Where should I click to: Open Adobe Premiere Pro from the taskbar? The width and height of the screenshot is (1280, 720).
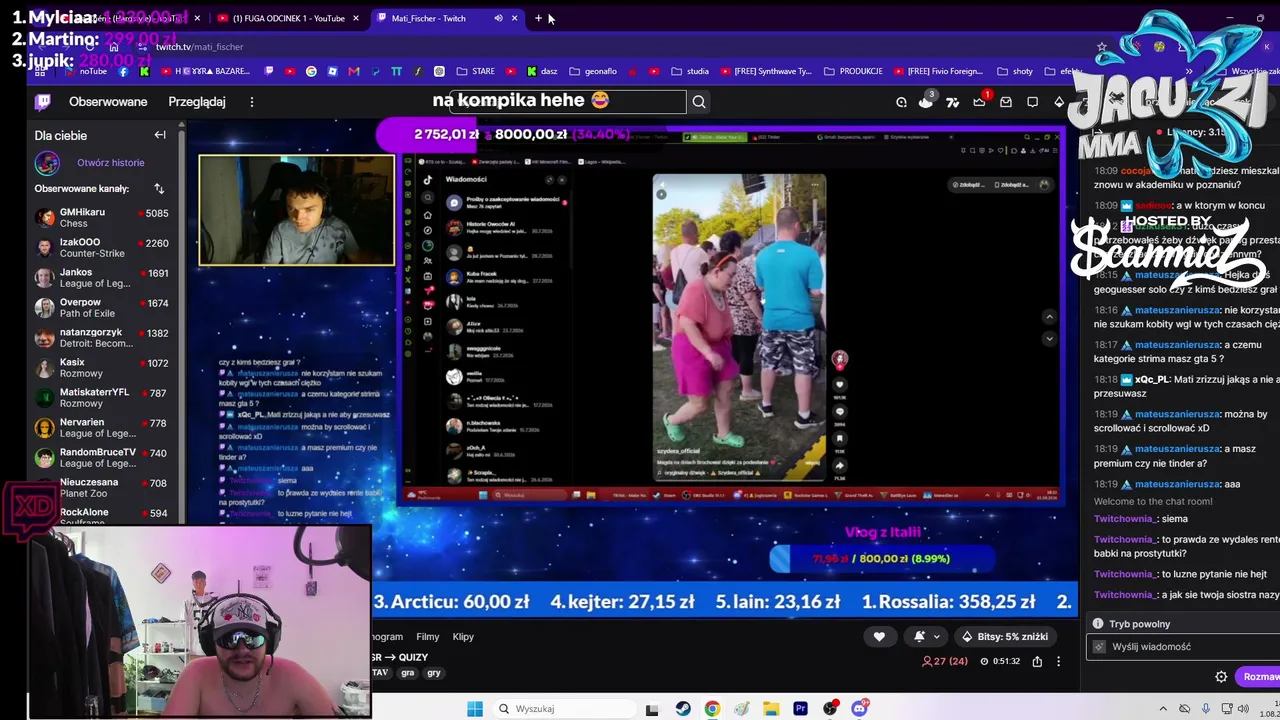coord(800,709)
